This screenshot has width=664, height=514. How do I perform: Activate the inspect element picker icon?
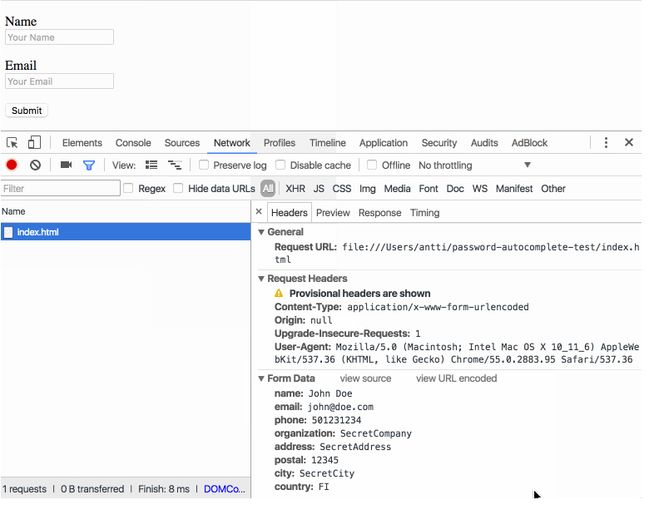pyautogui.click(x=12, y=143)
